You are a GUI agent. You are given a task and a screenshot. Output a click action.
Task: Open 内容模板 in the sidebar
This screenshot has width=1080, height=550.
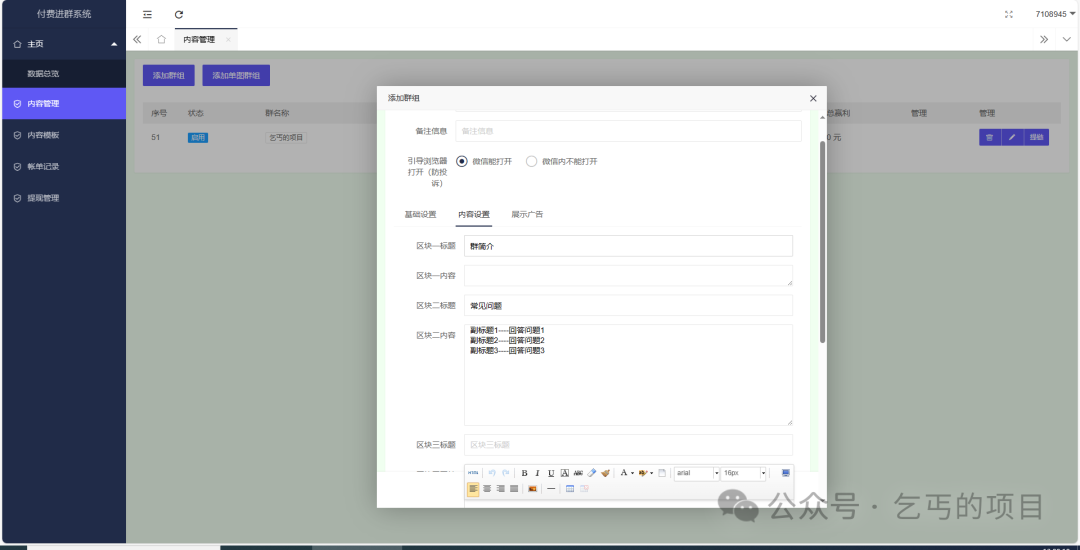point(63,136)
